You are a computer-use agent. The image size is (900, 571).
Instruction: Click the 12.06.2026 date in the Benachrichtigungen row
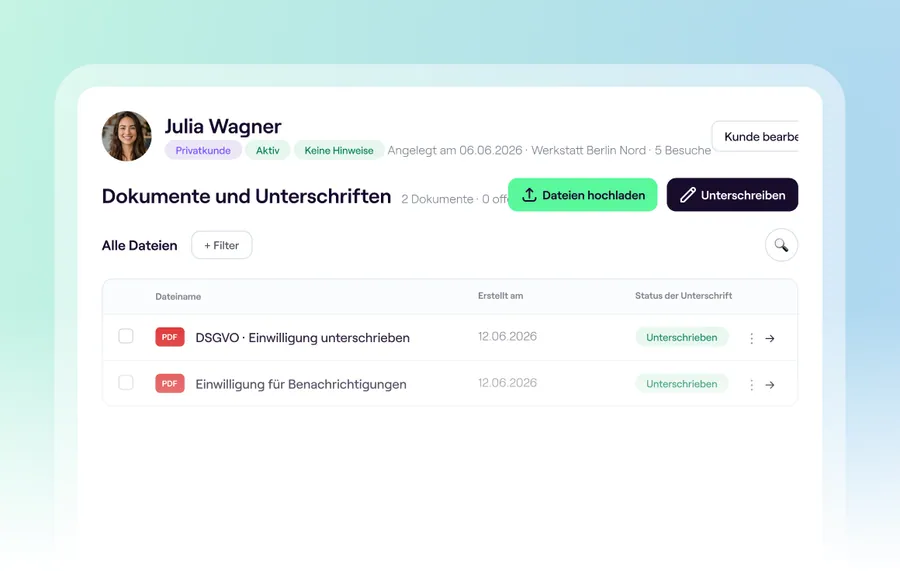(x=507, y=383)
